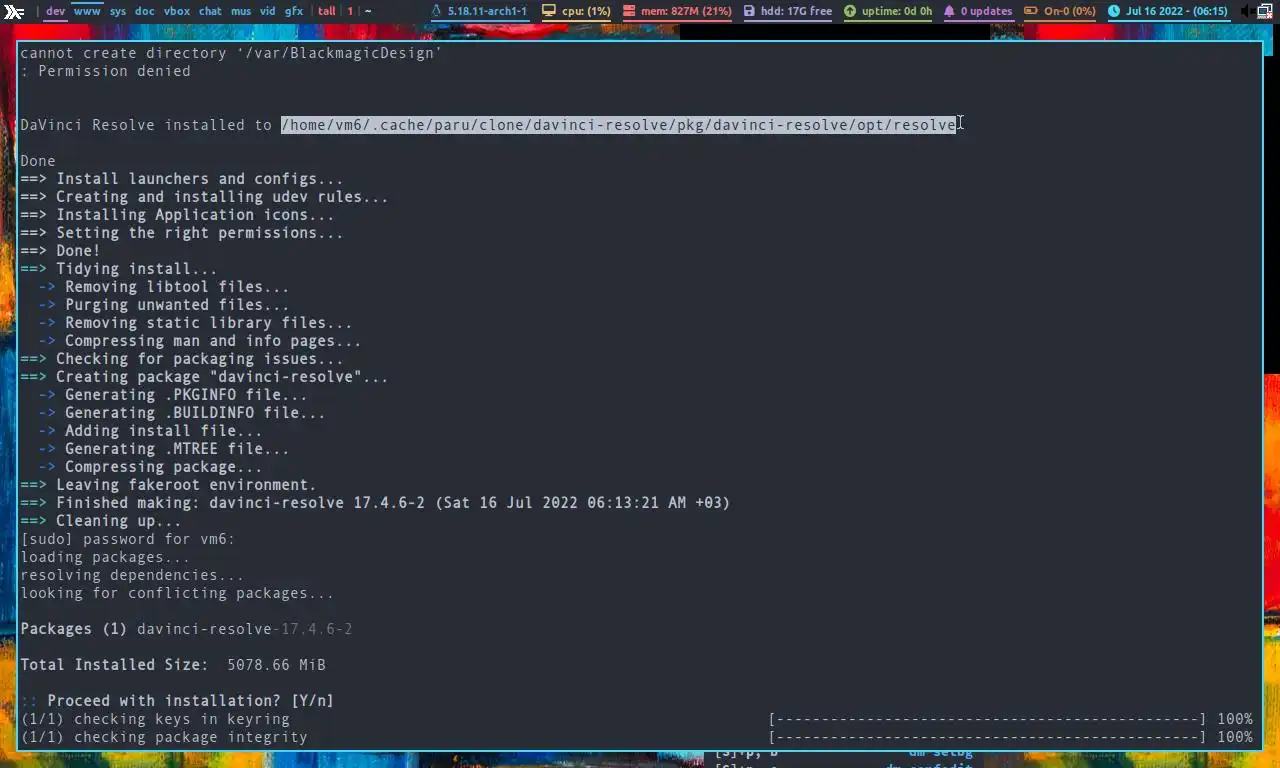Click the Arch kernel penguin icon
The width and height of the screenshot is (1280, 768).
click(x=437, y=12)
